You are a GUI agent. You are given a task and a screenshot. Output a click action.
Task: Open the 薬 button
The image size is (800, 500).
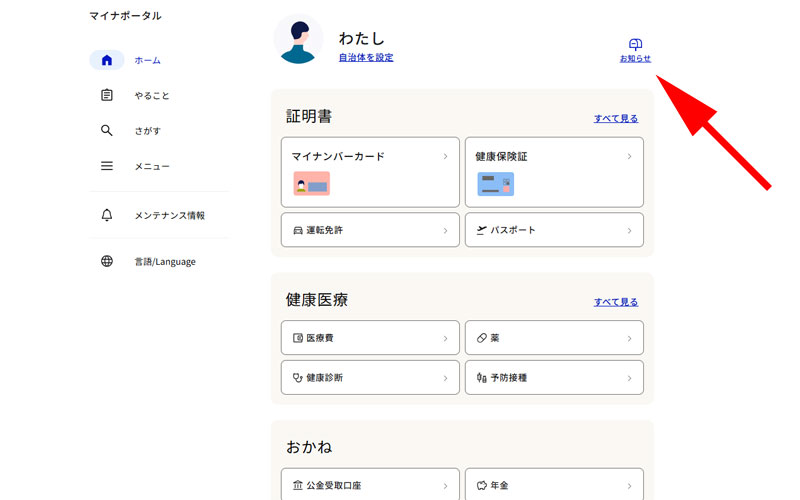click(554, 338)
